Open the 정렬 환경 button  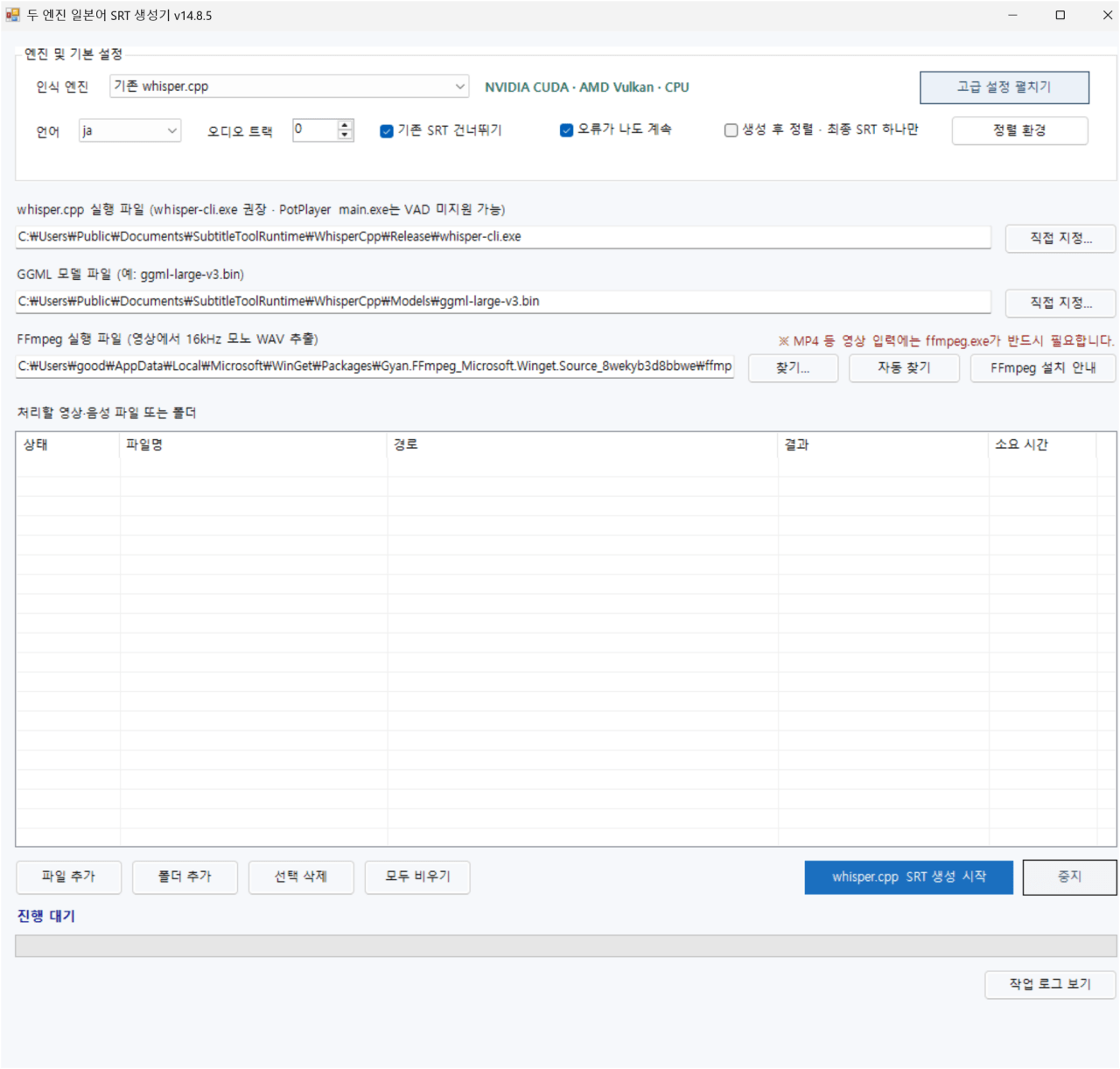tap(1020, 130)
